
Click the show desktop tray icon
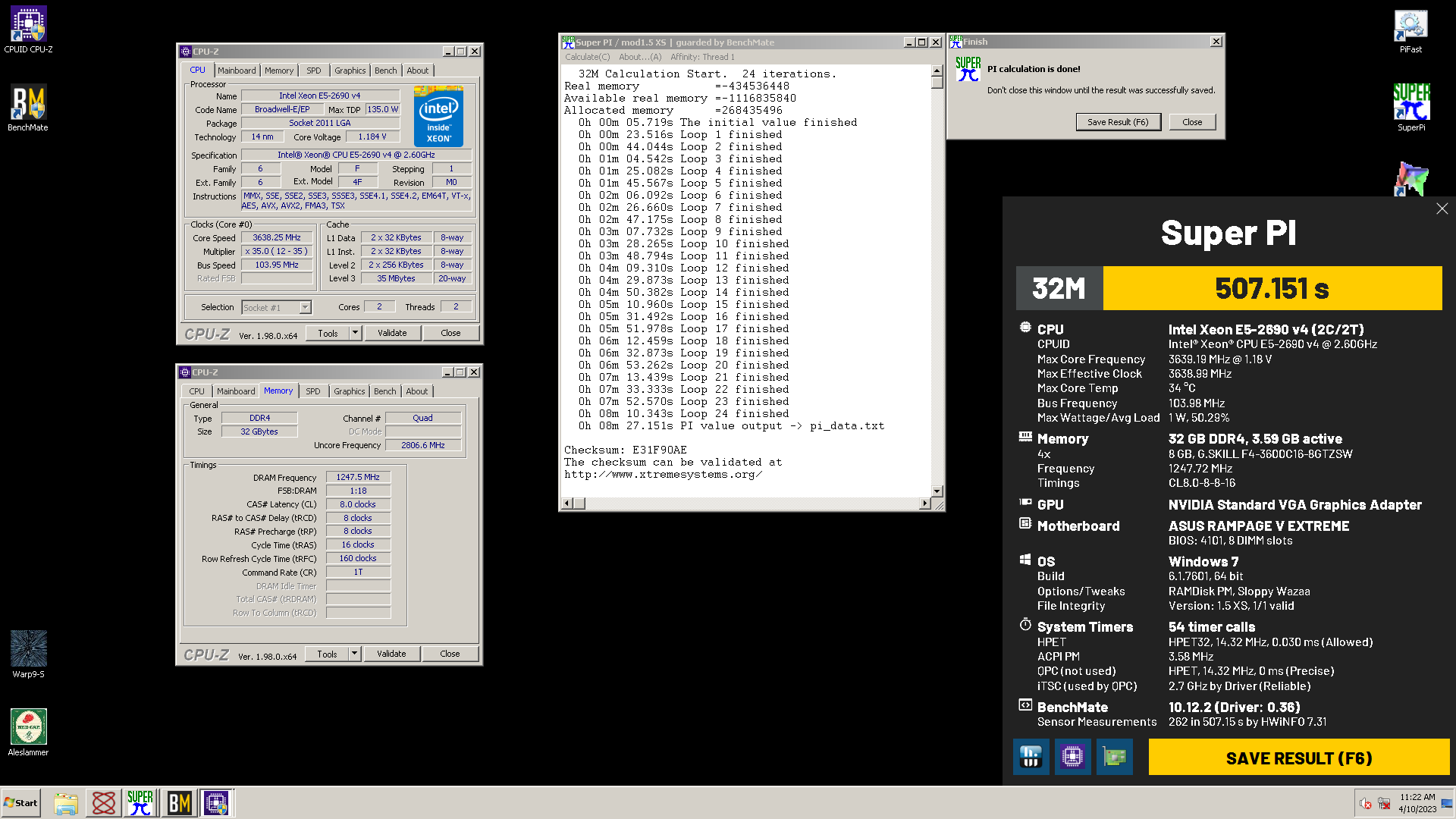pyautogui.click(x=1447, y=804)
